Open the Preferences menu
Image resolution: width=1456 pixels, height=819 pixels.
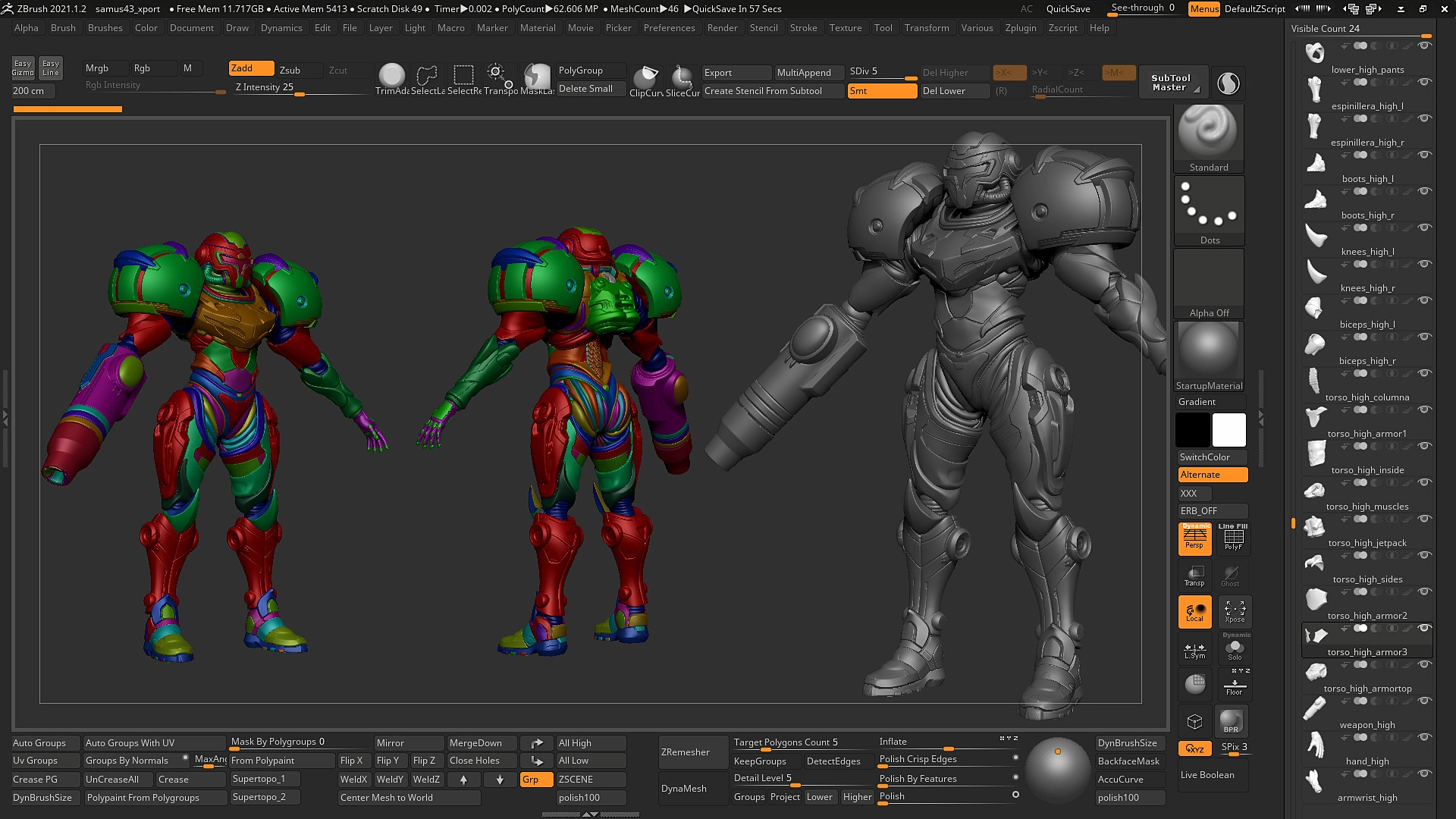[x=669, y=28]
